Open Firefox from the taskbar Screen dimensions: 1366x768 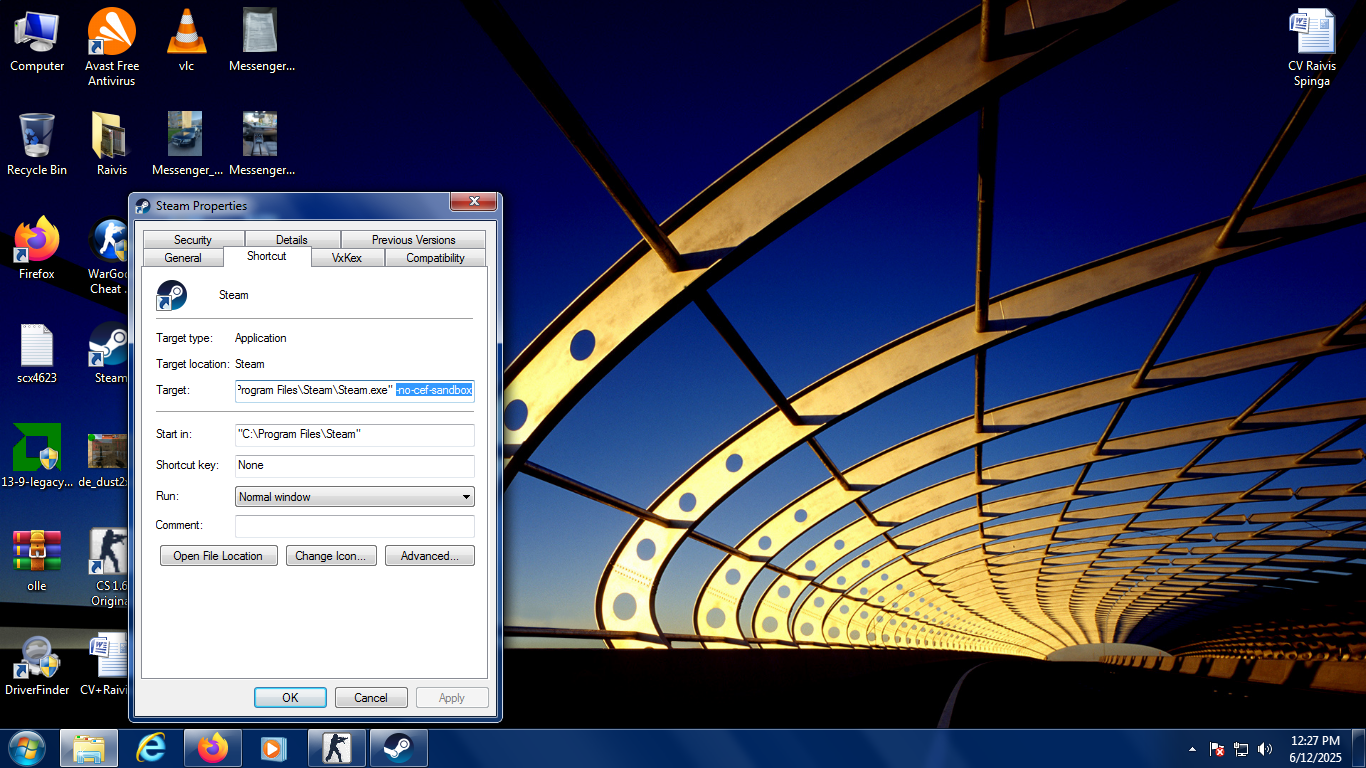(x=213, y=748)
